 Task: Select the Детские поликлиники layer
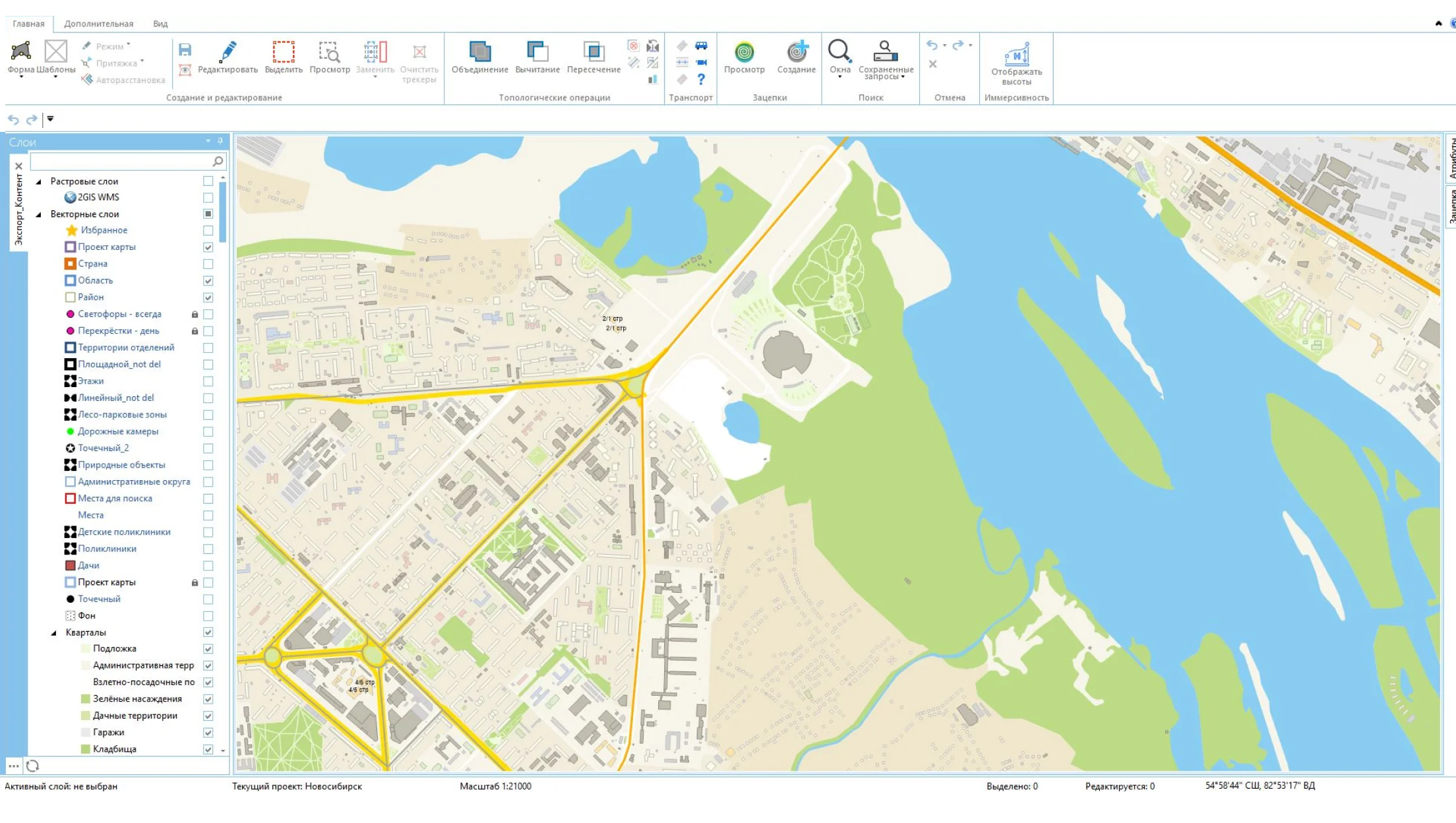124,532
